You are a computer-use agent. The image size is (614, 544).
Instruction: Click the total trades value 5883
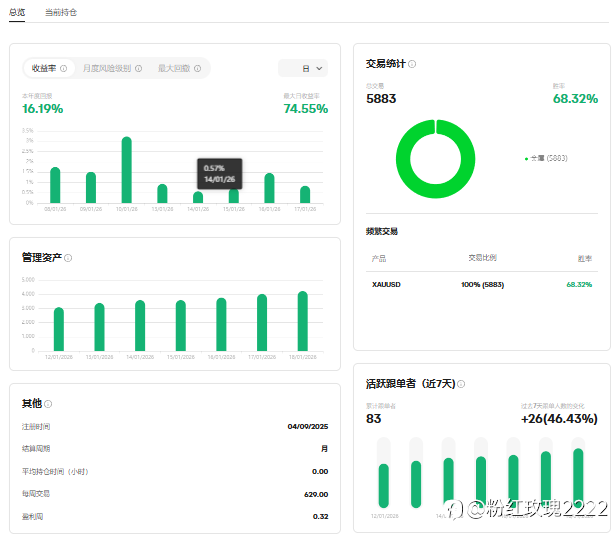tap(381, 99)
